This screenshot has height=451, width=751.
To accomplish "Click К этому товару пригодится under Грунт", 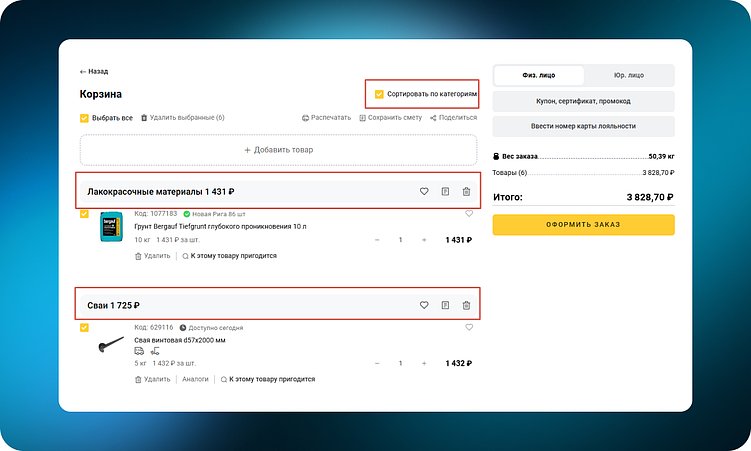I will point(229,256).
